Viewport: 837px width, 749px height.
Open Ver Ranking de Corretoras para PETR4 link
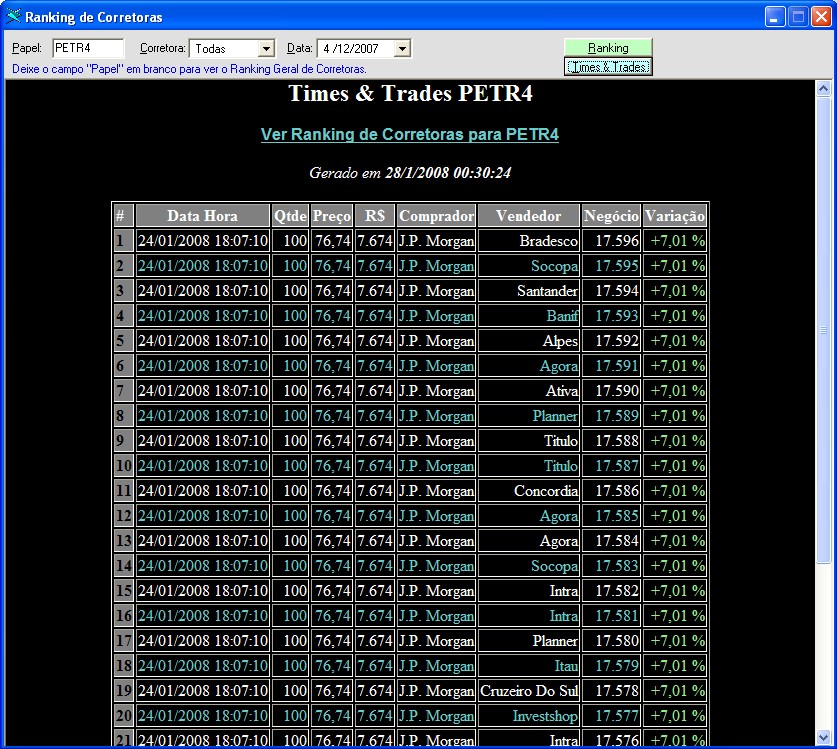pyautogui.click(x=409, y=134)
